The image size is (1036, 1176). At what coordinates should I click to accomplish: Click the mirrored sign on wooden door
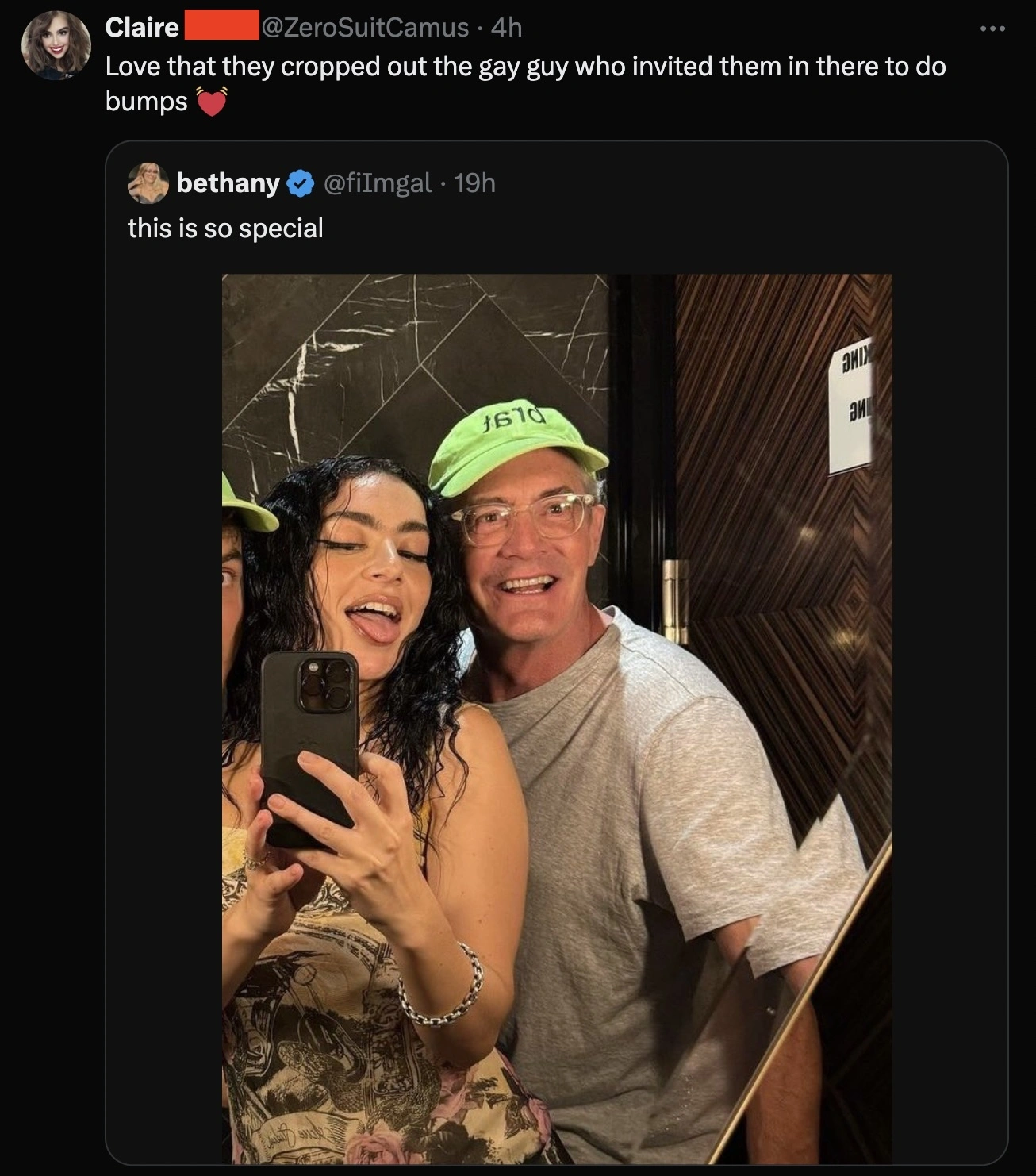[850, 410]
